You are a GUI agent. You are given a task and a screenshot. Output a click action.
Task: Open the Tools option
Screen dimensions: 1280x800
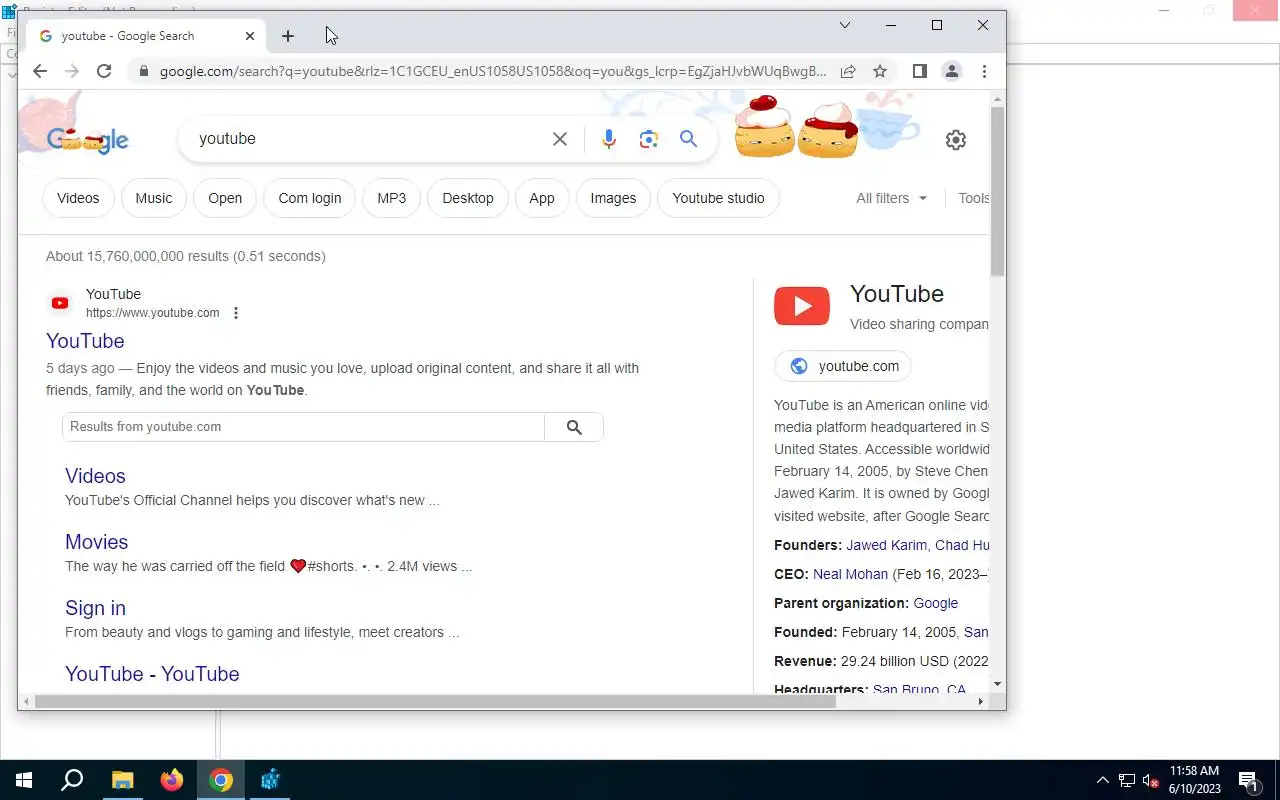[973, 198]
